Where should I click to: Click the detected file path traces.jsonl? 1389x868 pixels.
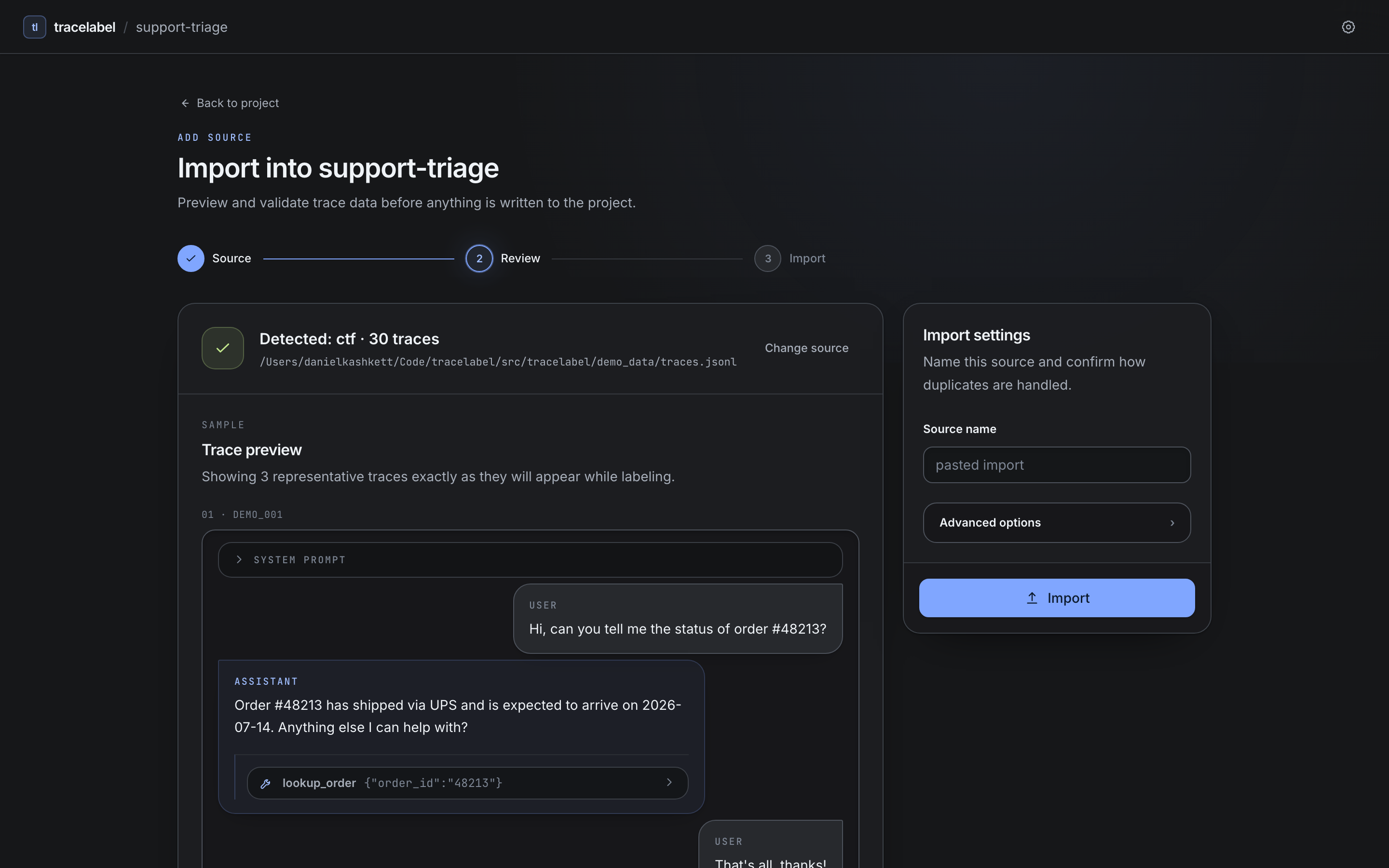click(498, 362)
